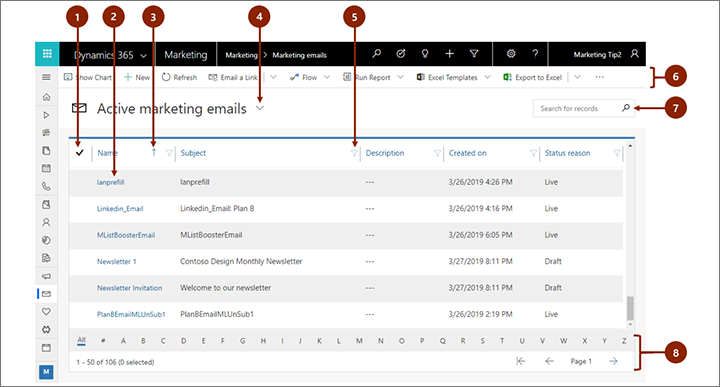Go to next page arrow

click(613, 361)
